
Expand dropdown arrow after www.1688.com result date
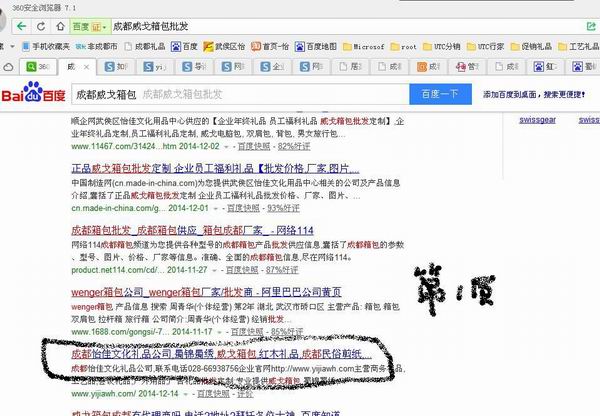tap(219, 332)
